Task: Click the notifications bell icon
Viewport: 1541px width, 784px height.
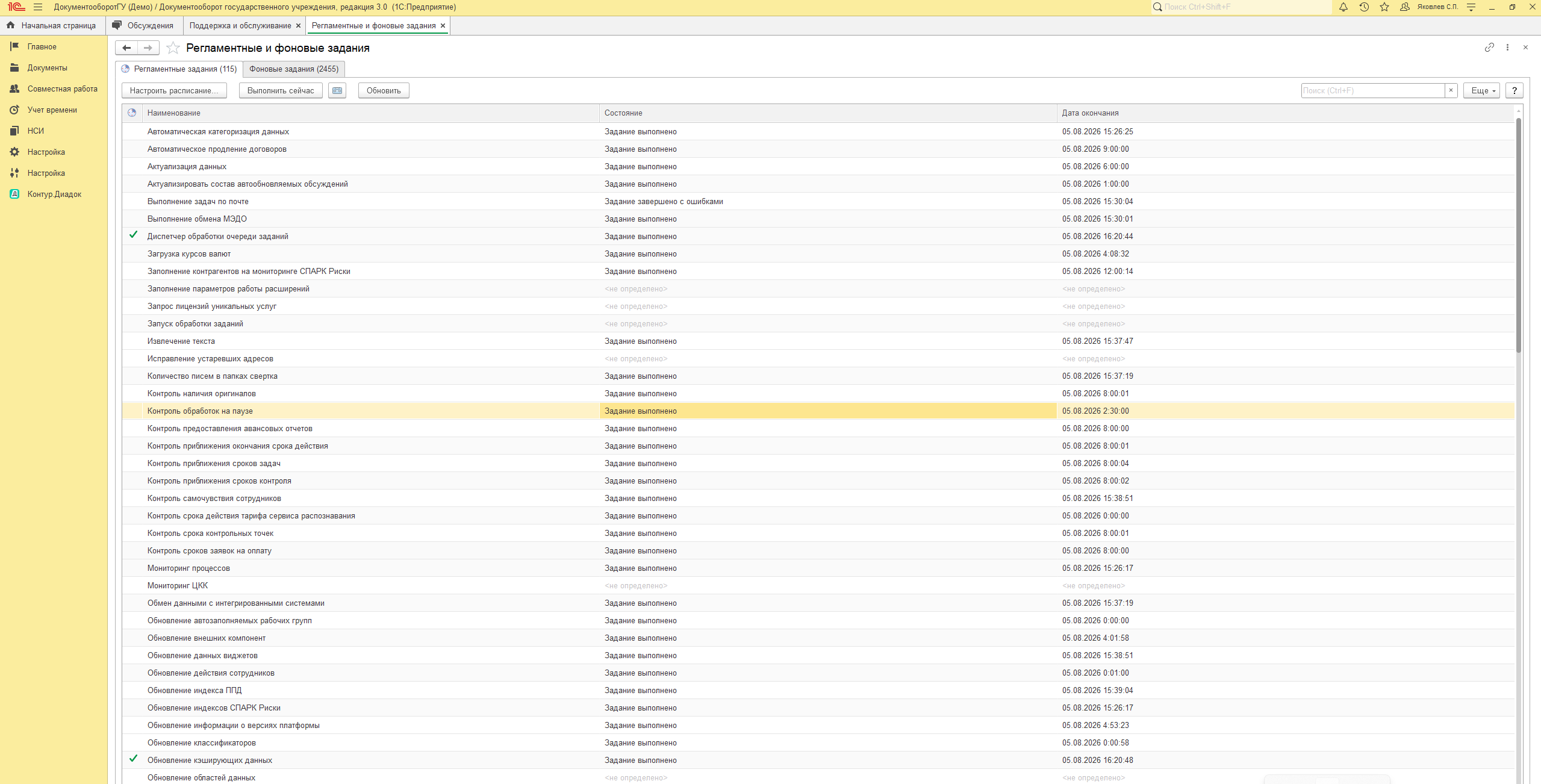Action: [1343, 7]
